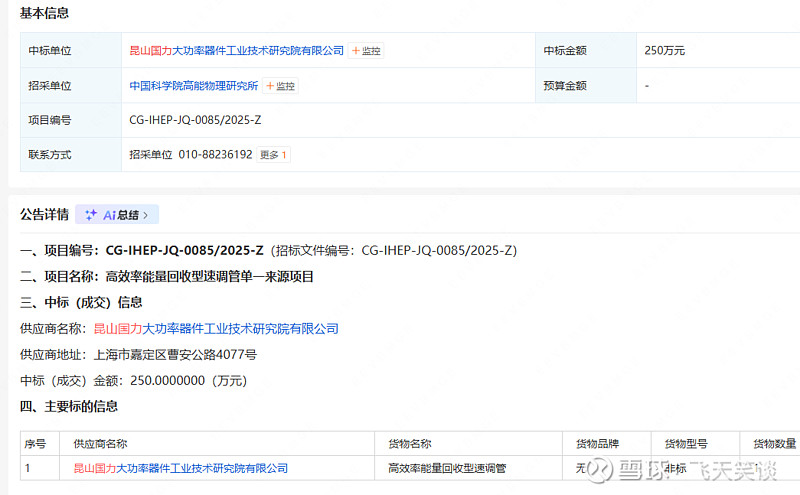
Task: Expand 更多 1 contact details
Action: coord(273,155)
